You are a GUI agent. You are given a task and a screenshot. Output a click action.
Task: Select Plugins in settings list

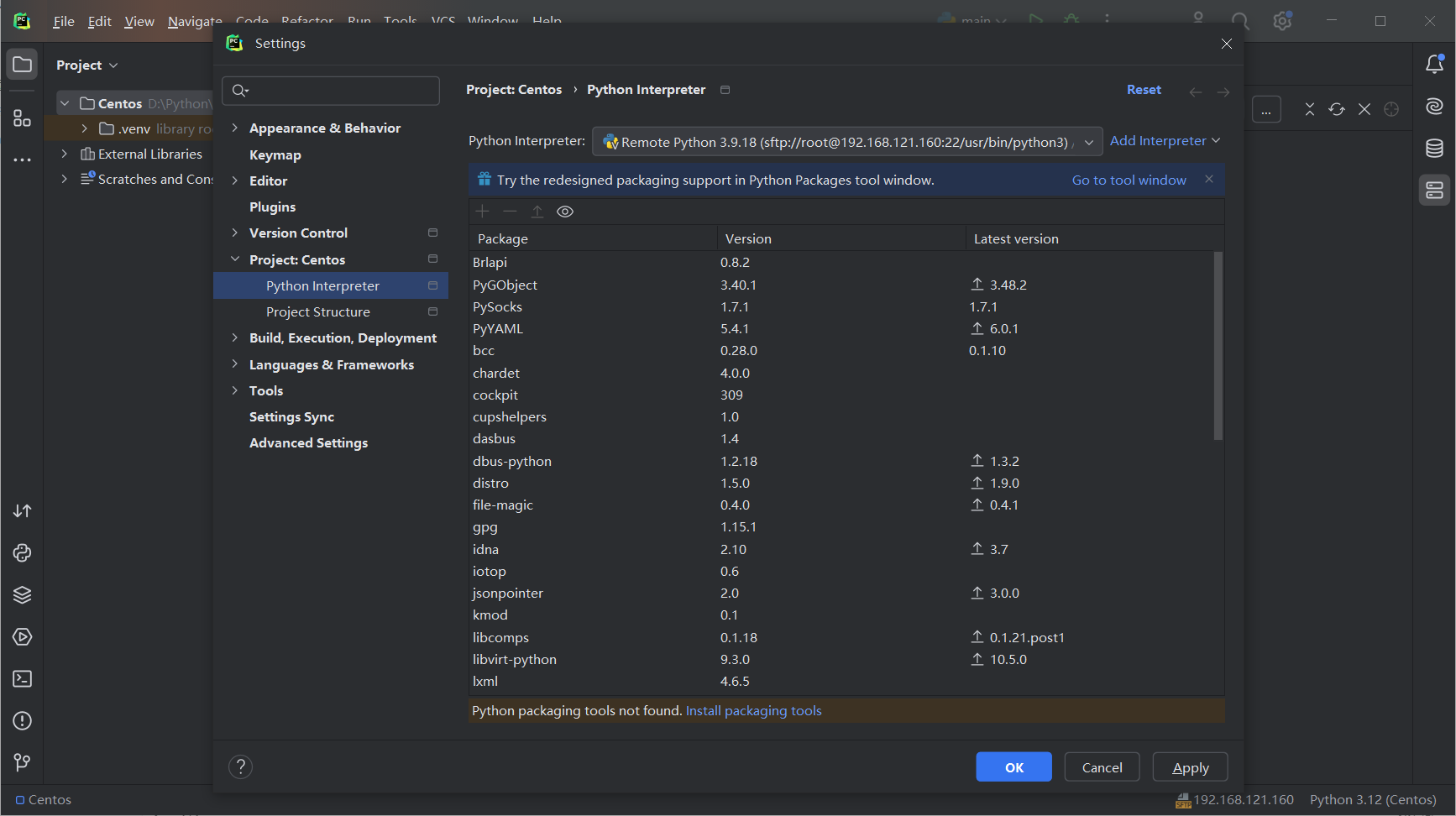point(272,207)
